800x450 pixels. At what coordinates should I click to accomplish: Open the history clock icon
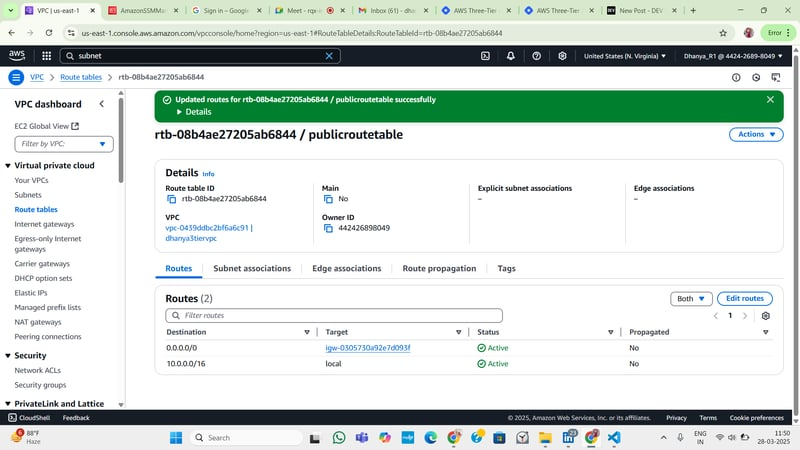[756, 78]
